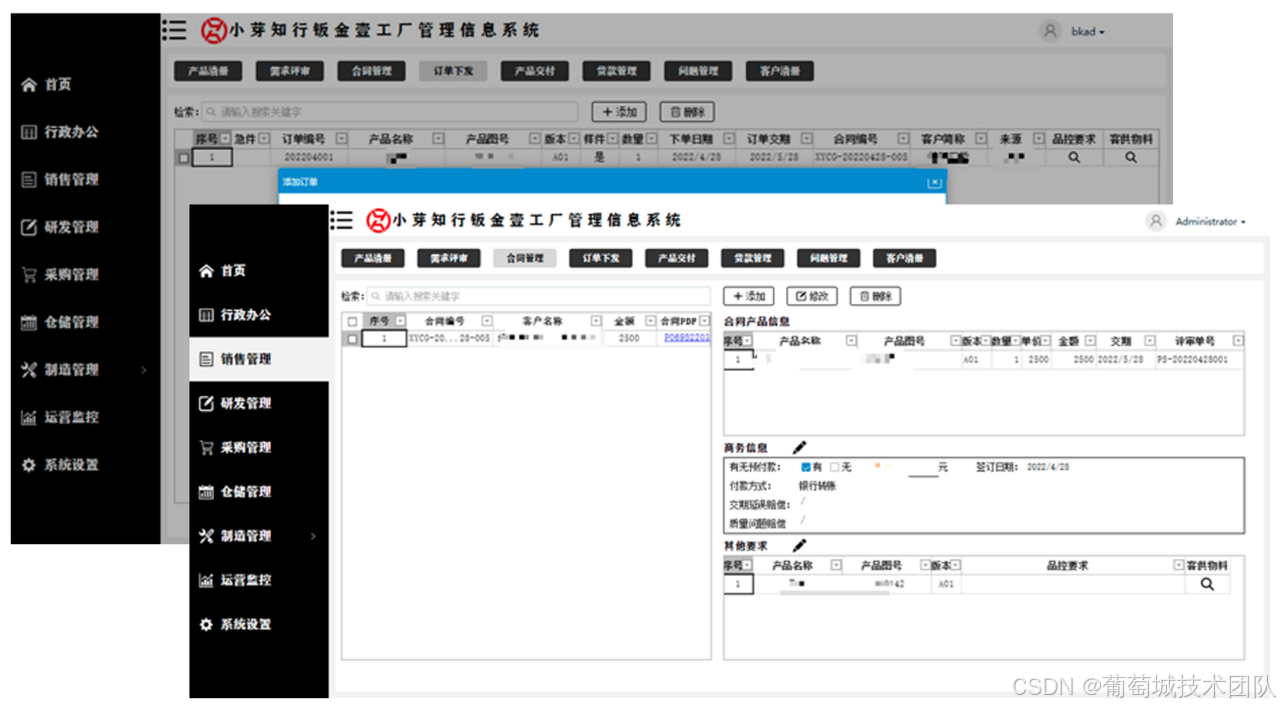Screen dimensions: 1280x708
Task: Click the 仓储管理 icon in front sidebar
Action: (x=206, y=492)
